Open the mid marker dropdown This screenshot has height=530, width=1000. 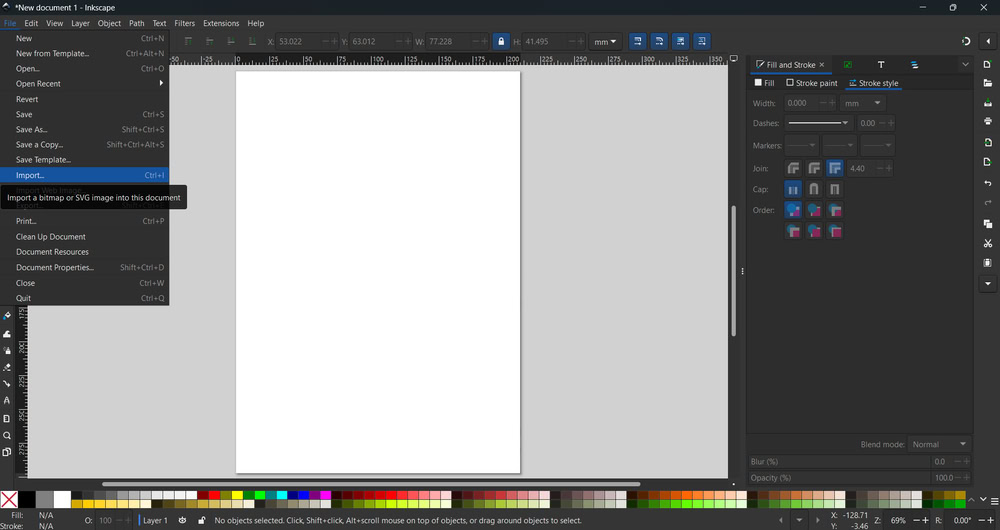pyautogui.click(x=839, y=145)
